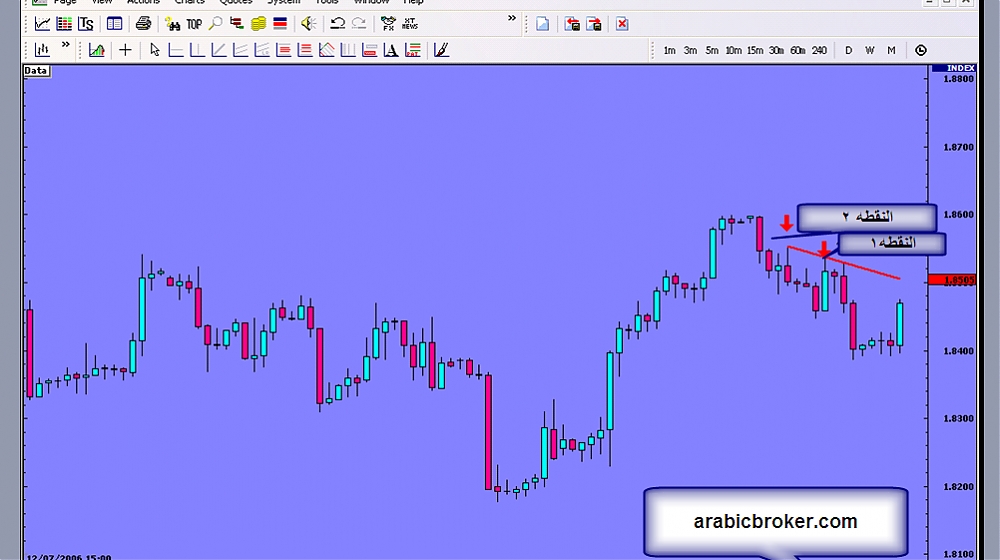
Task: Click the 1.8600 price axis label
Action: 959,214
